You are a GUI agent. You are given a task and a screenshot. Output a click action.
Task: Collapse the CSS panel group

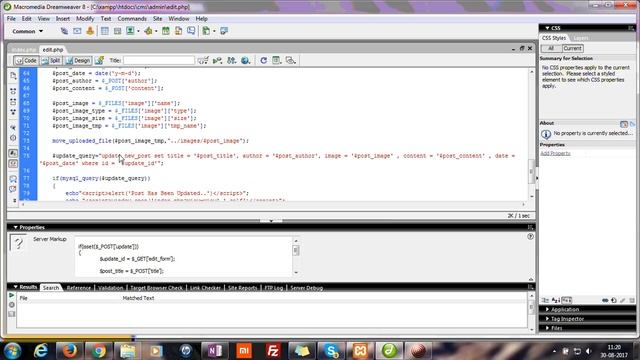pyautogui.click(x=547, y=28)
